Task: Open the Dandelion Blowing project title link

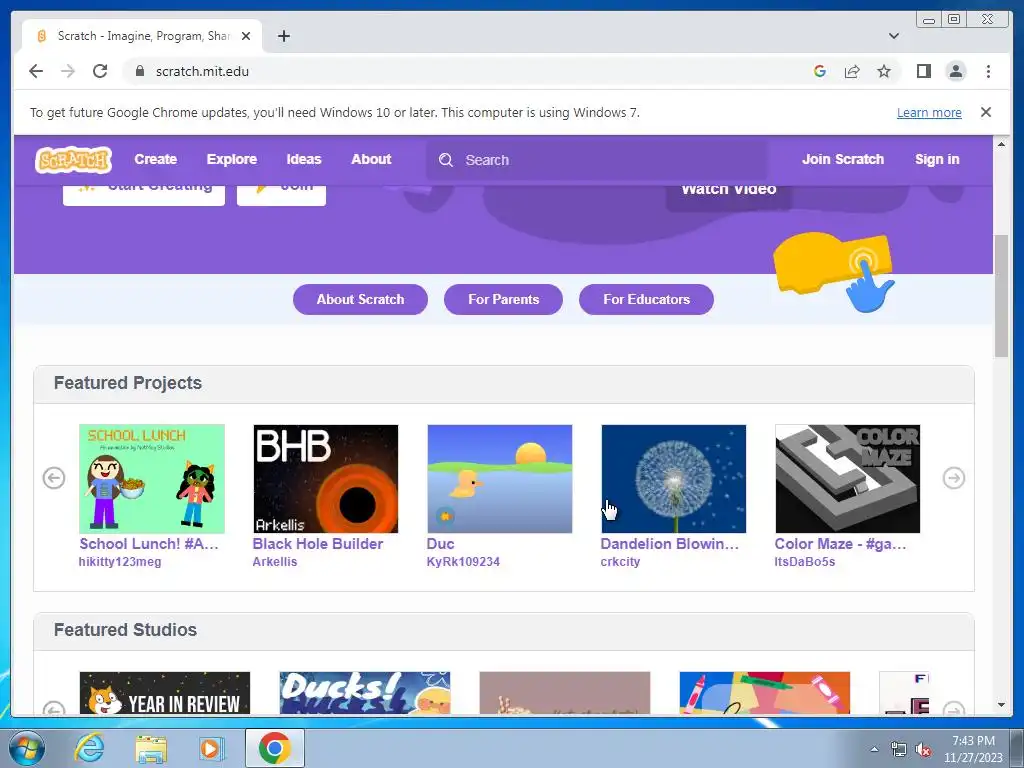Action: (x=669, y=544)
